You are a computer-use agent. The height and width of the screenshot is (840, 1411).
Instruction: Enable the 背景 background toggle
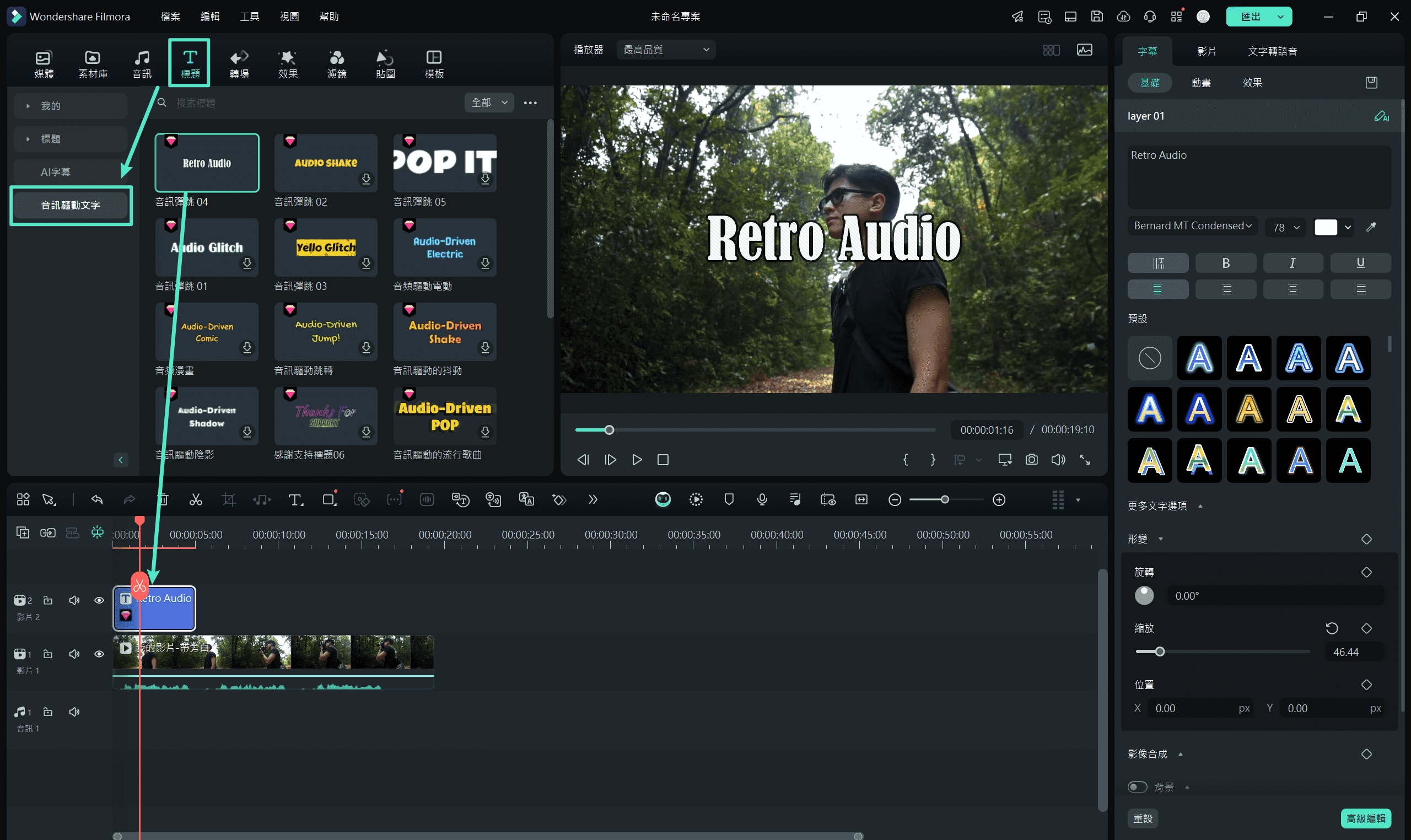1137,787
